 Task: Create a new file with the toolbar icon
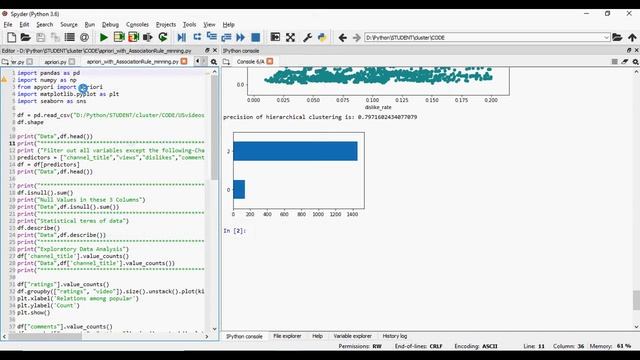tap(11, 38)
